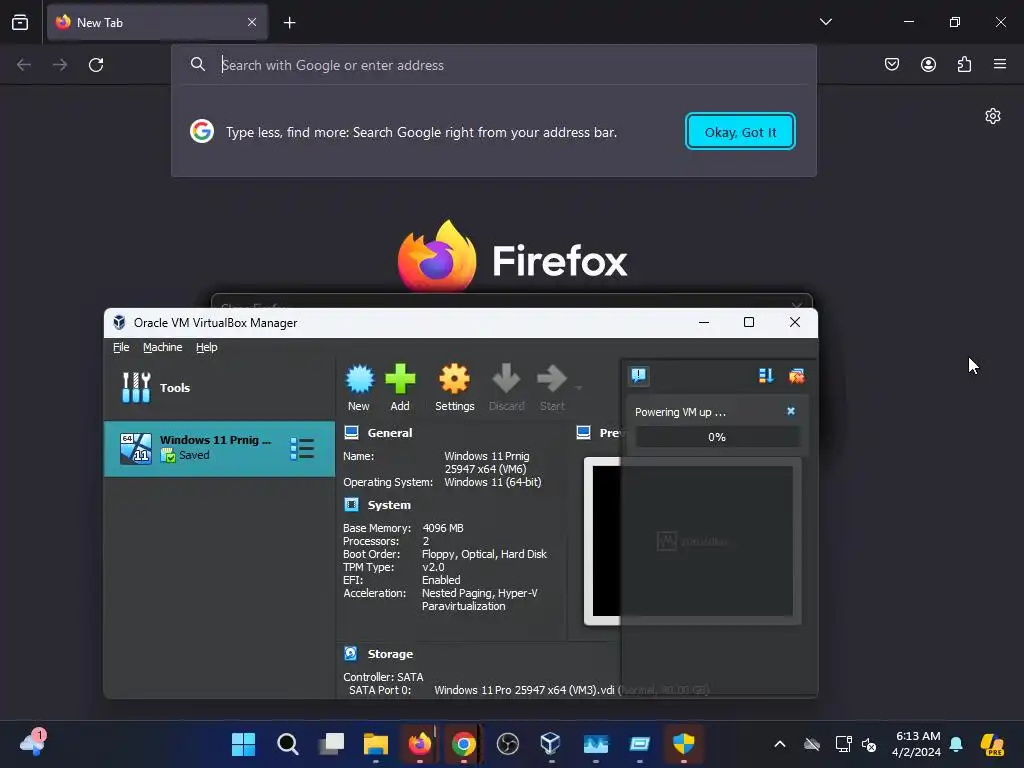Open the File menu in VirtualBox
Screen dimensions: 1024x768
(121, 347)
